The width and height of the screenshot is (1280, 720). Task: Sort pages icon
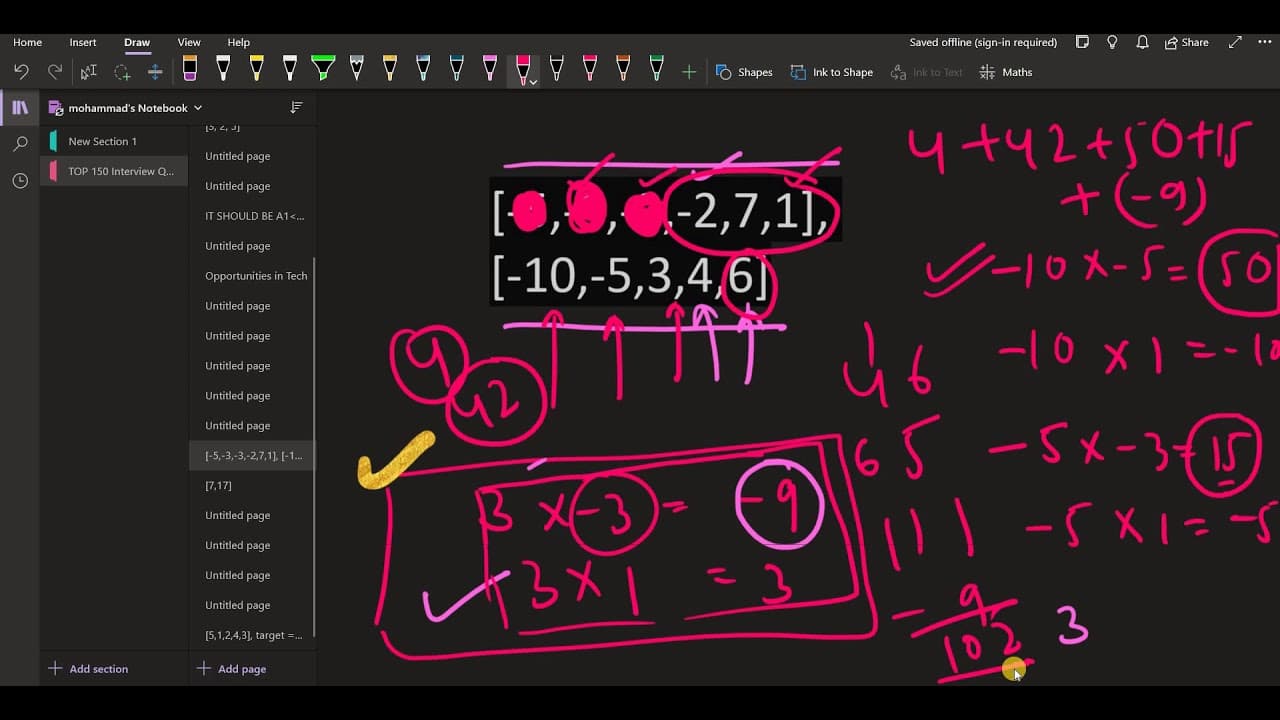coord(296,107)
